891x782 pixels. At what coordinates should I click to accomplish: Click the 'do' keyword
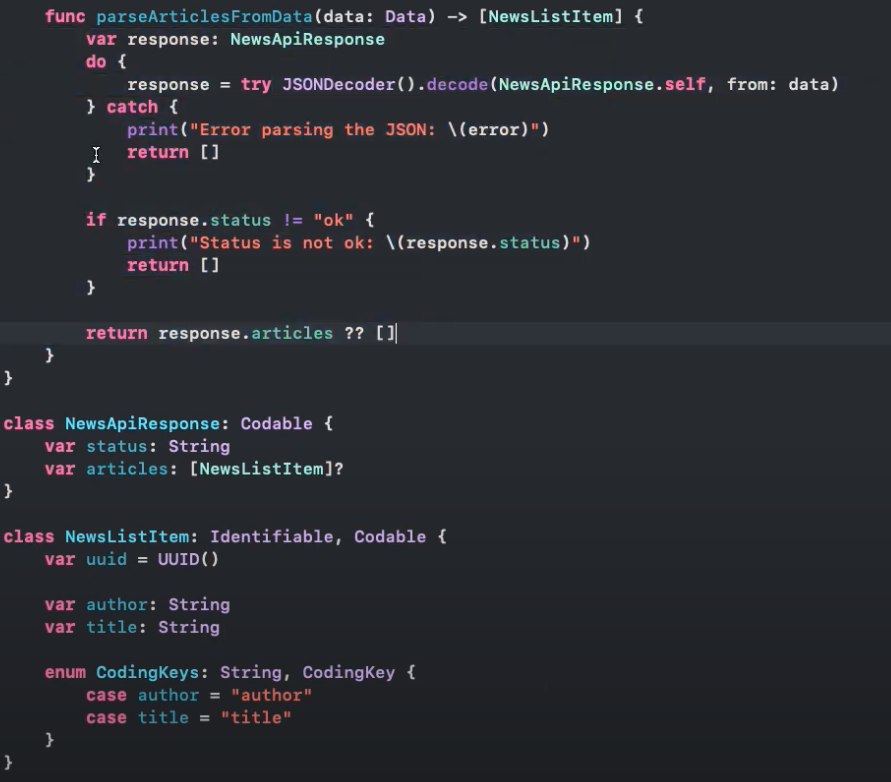point(96,61)
